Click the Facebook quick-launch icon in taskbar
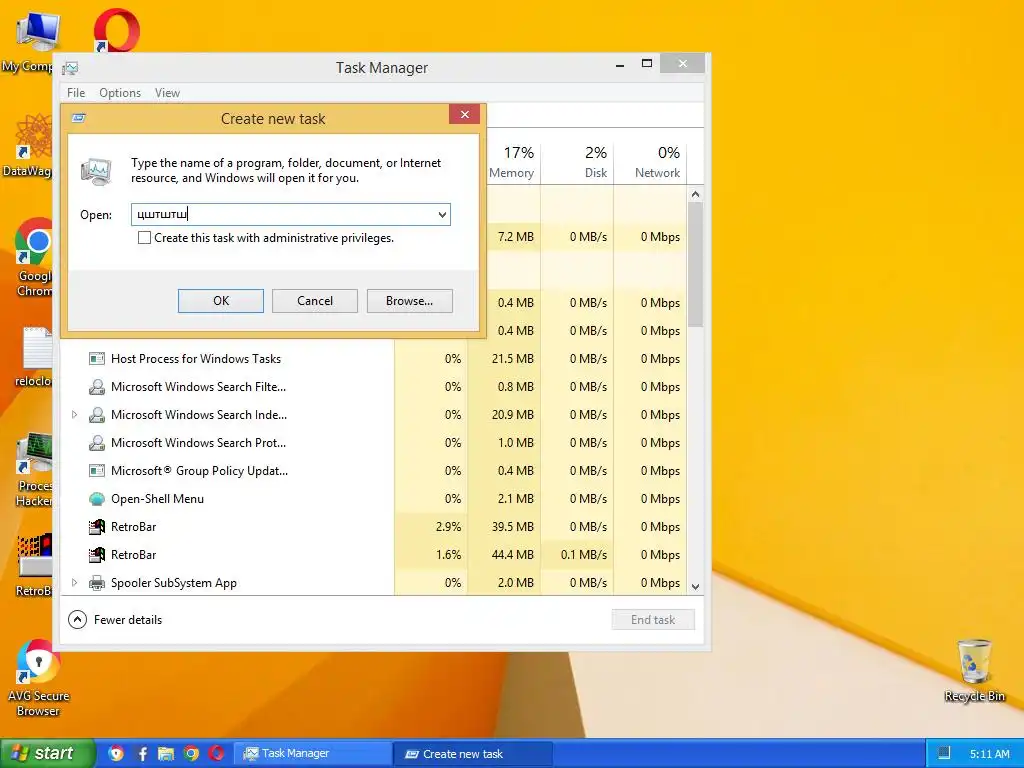Viewport: 1024px width, 768px height. pyautogui.click(x=142, y=754)
